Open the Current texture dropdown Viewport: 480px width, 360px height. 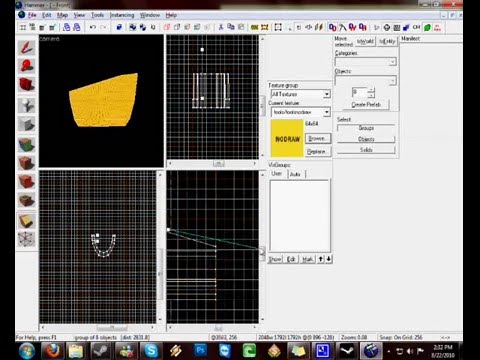point(327,112)
